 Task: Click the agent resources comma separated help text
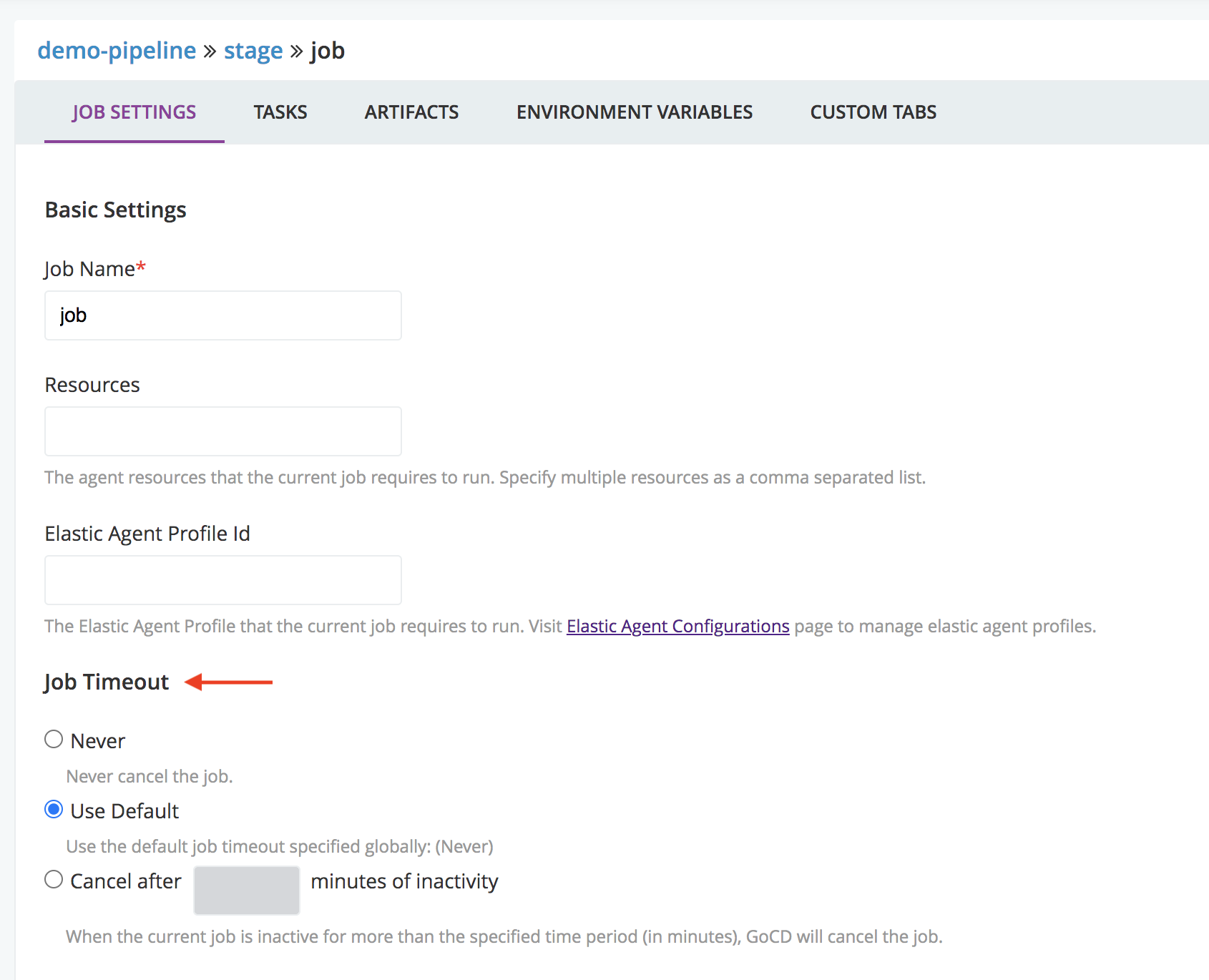click(x=485, y=477)
